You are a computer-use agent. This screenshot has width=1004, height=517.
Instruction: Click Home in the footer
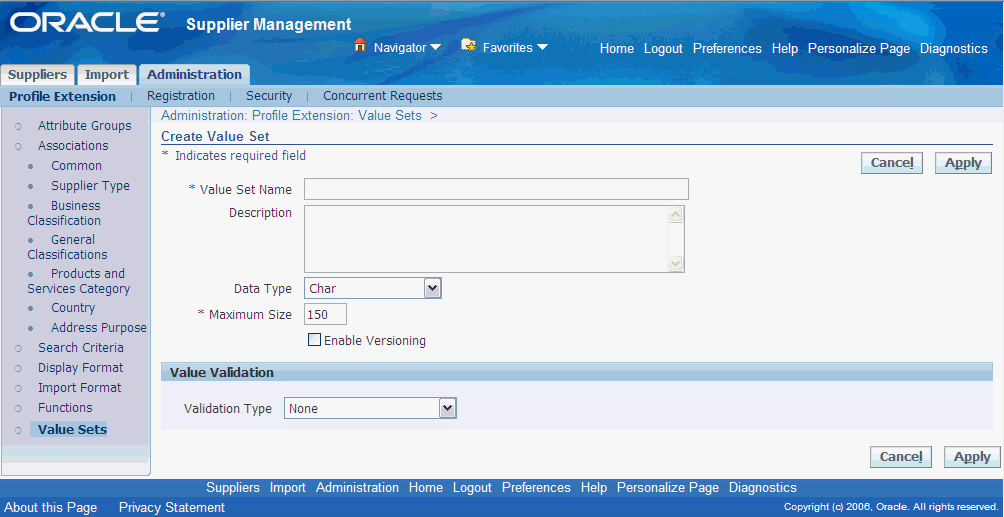coord(426,488)
